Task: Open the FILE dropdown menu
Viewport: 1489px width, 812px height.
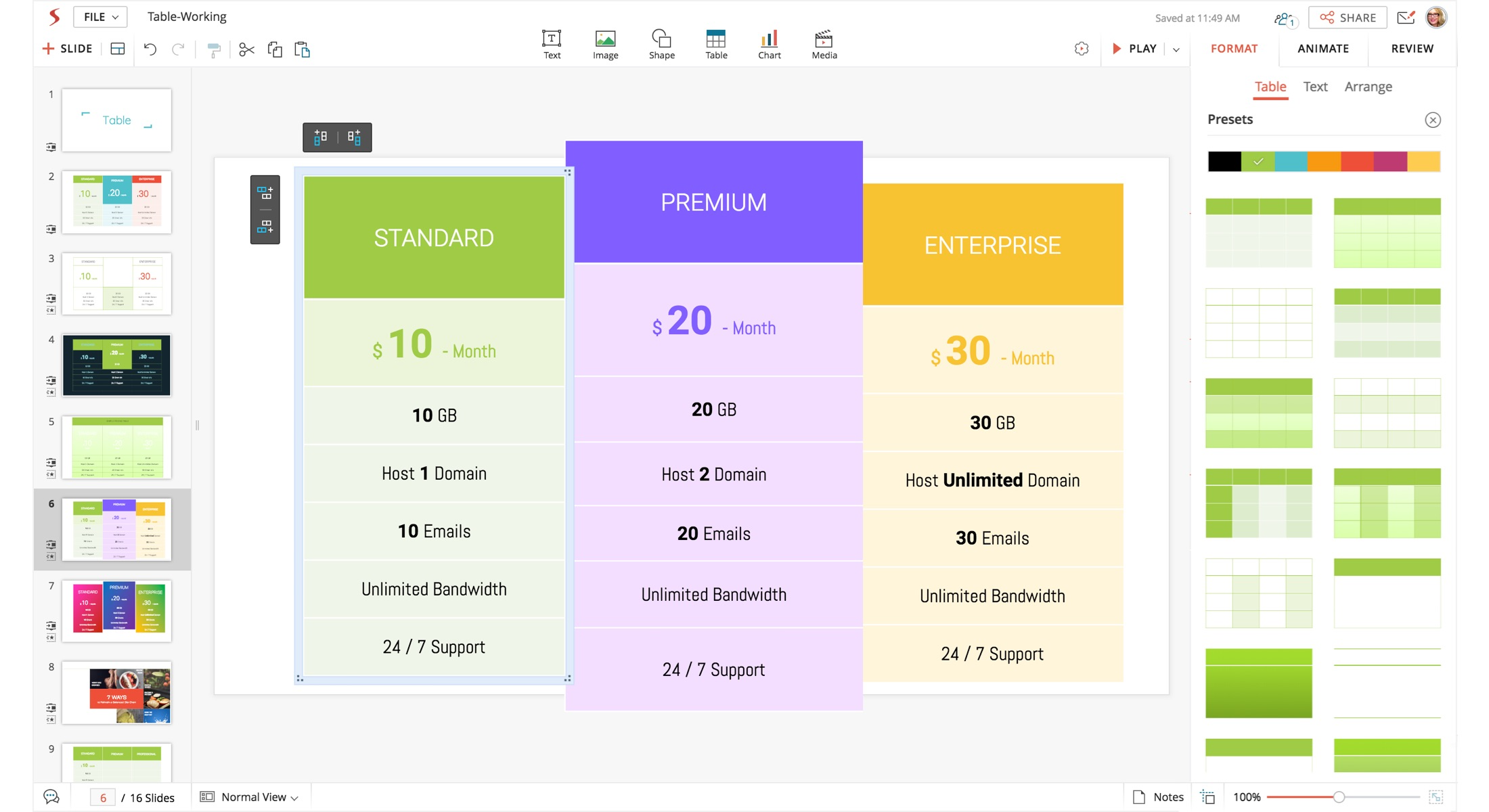Action: [100, 17]
